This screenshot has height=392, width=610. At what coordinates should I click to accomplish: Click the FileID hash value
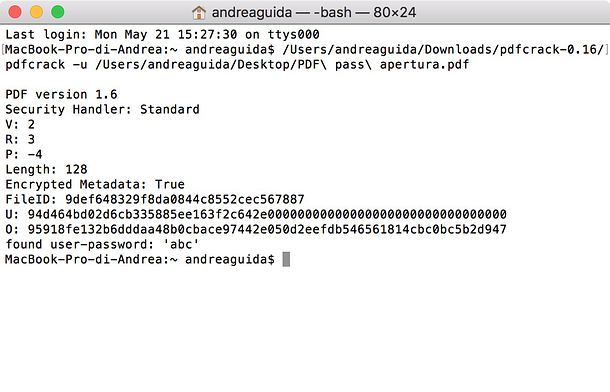click(185, 199)
